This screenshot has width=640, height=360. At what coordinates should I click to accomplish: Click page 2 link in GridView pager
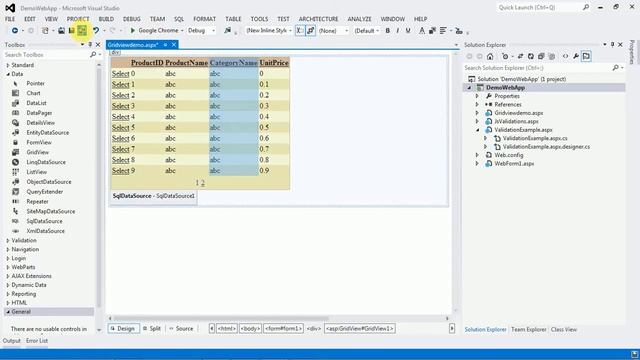tap(202, 183)
